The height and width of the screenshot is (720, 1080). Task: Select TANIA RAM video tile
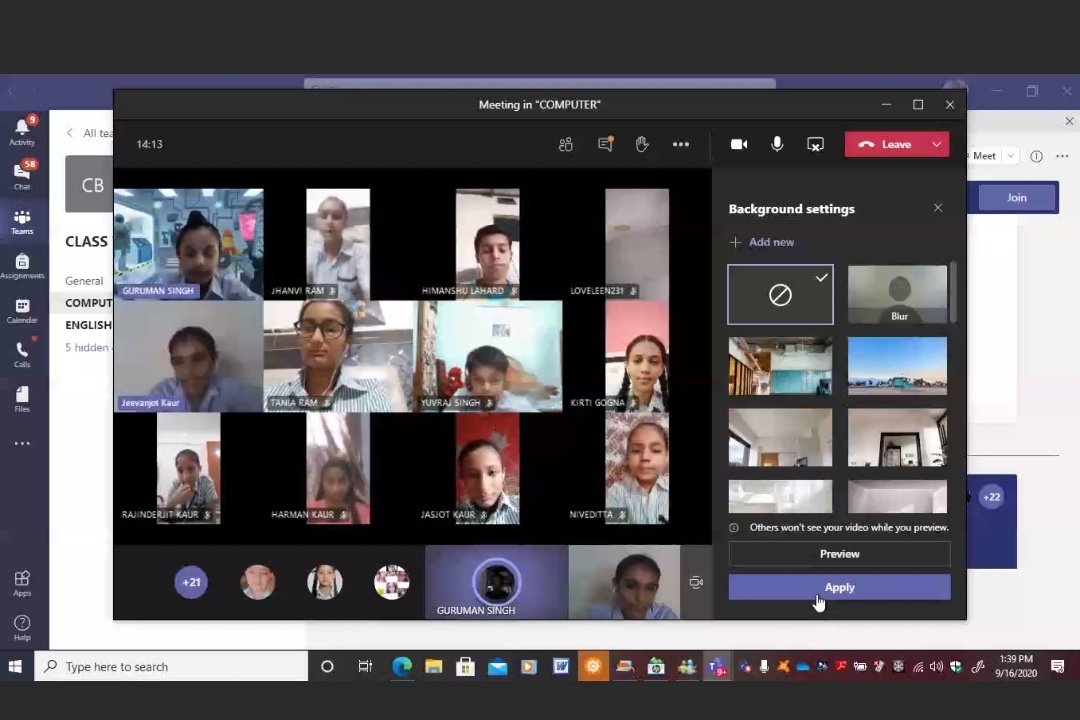(x=338, y=356)
